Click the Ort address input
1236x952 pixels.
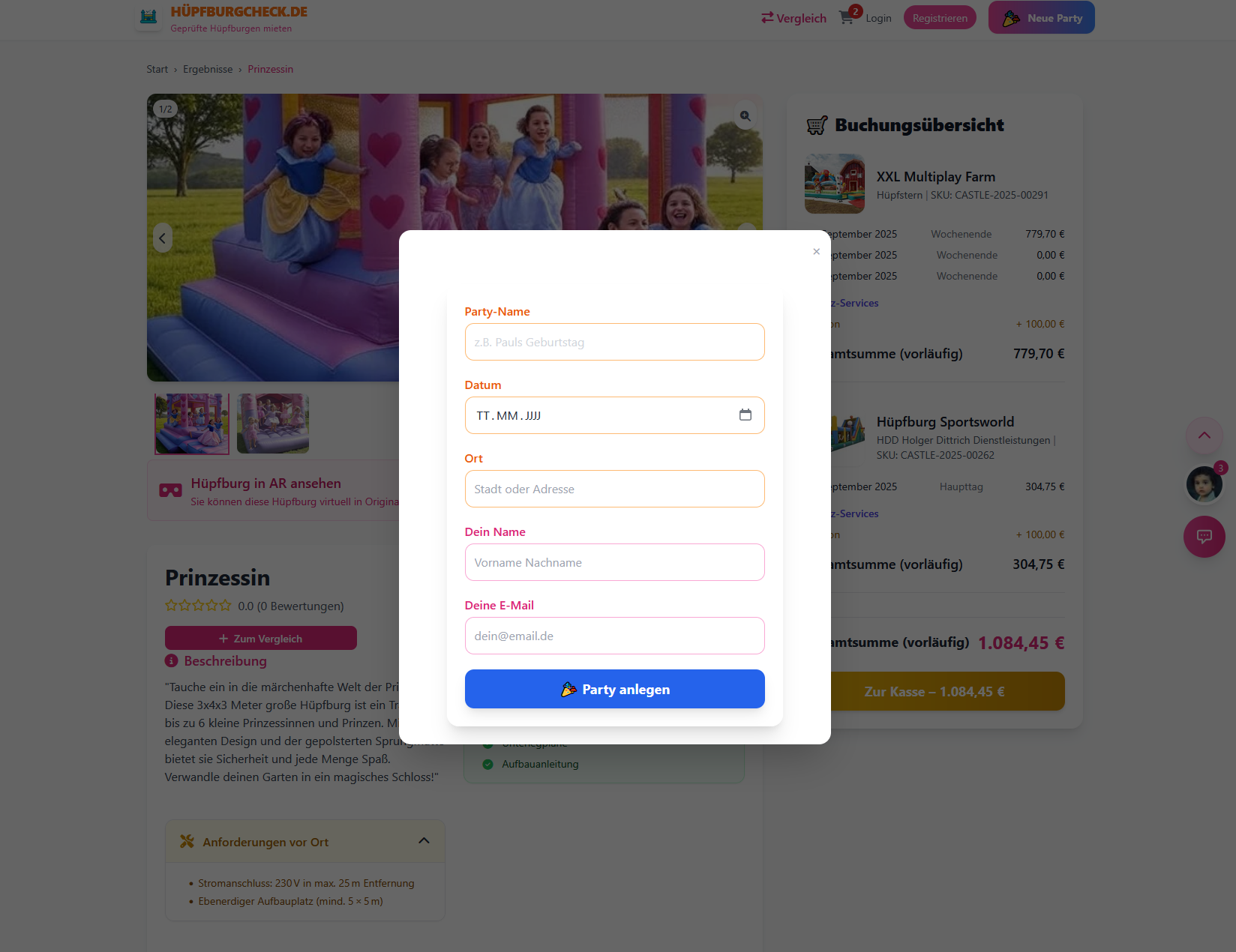click(614, 489)
